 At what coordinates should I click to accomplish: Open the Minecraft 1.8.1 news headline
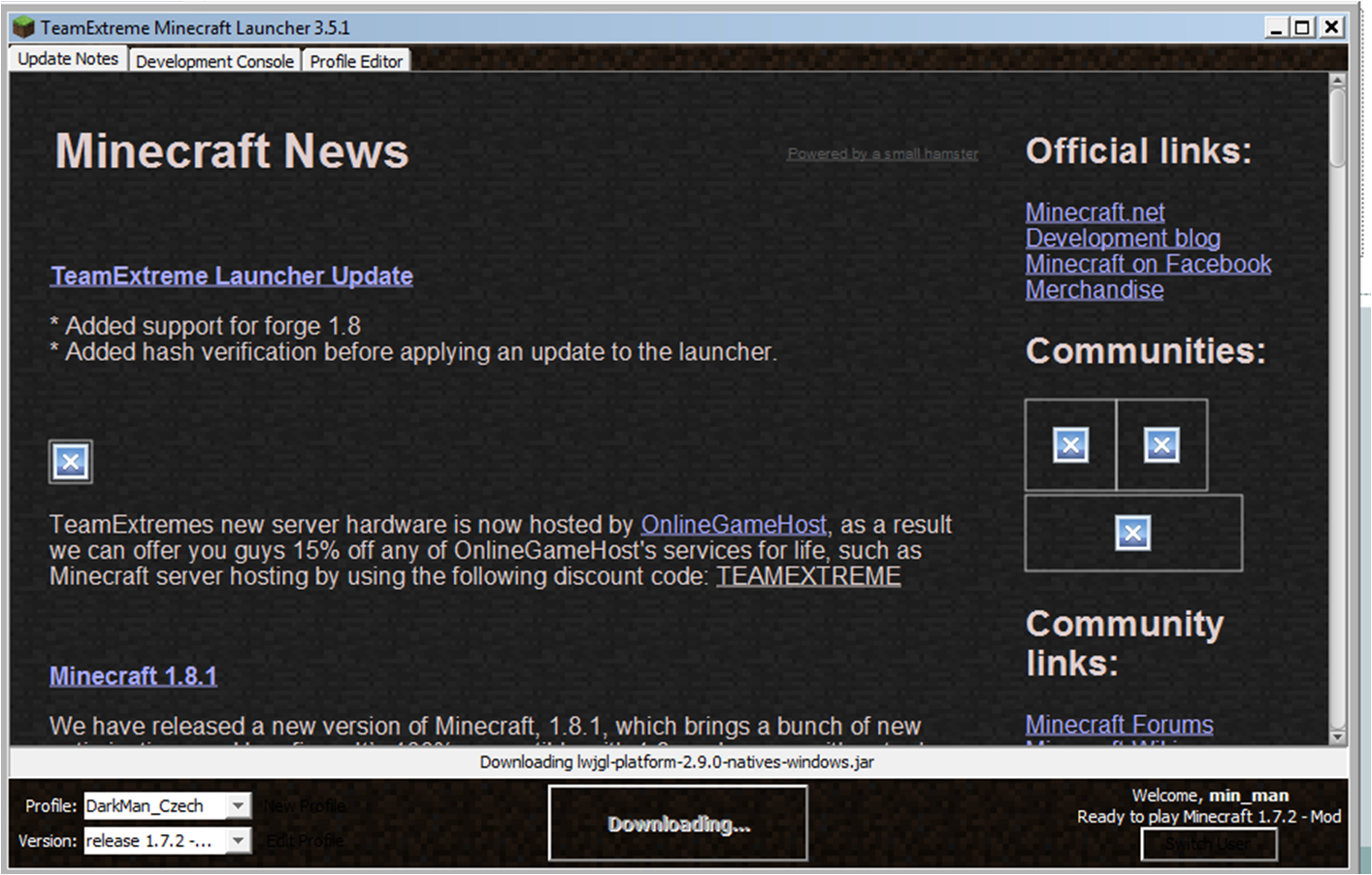[133, 676]
